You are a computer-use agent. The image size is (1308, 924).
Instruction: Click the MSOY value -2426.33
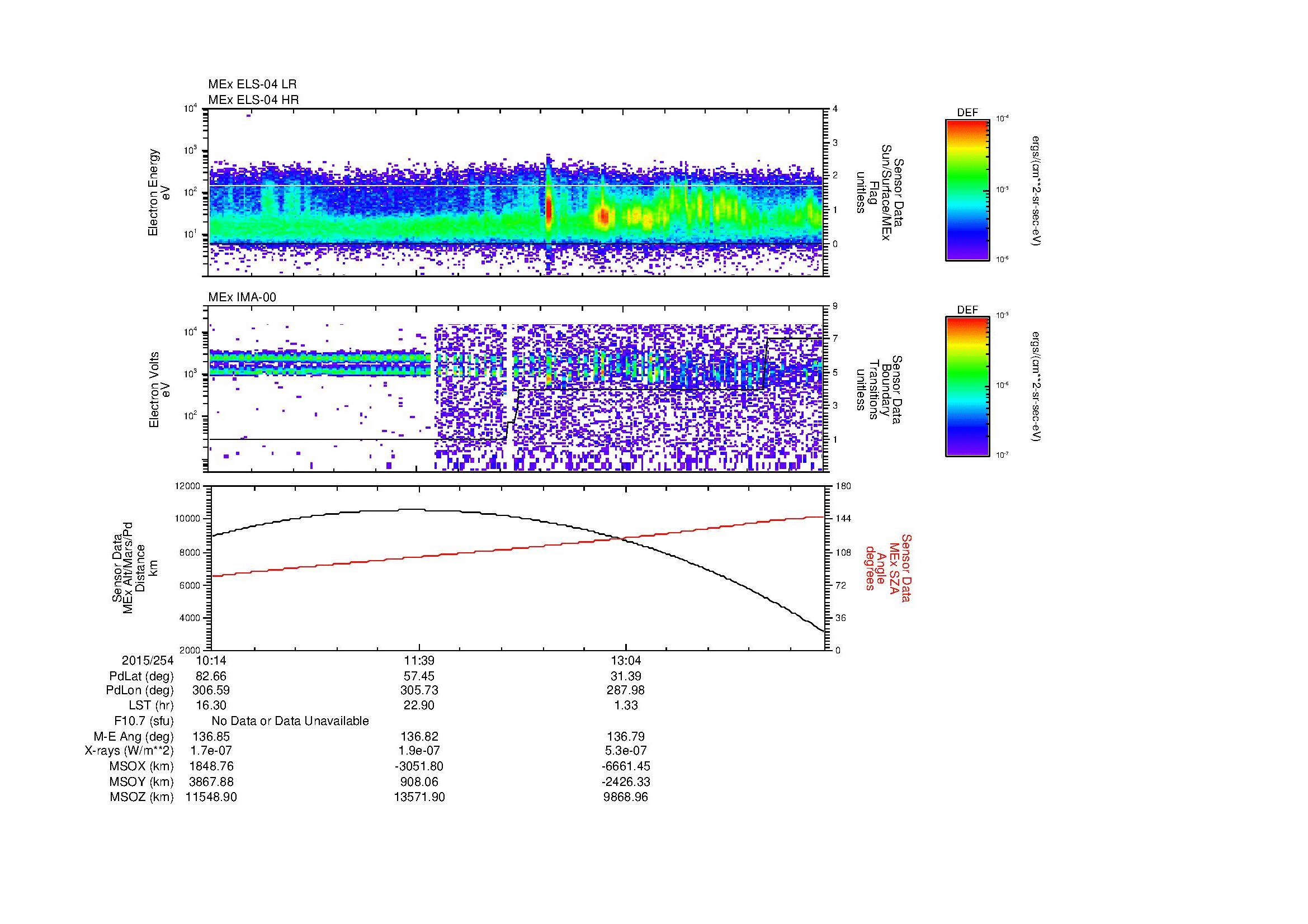tap(626, 782)
